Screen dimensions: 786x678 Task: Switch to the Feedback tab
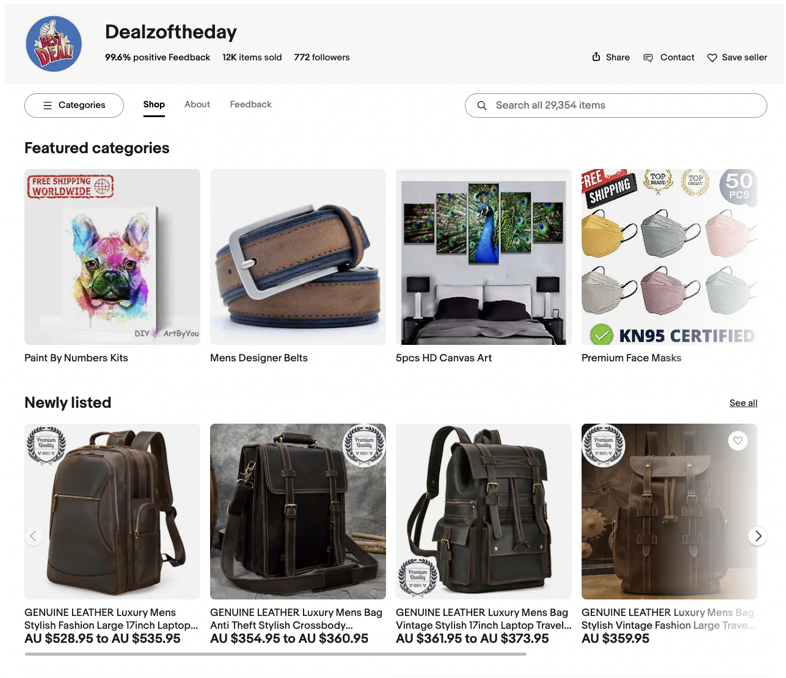coord(251,104)
